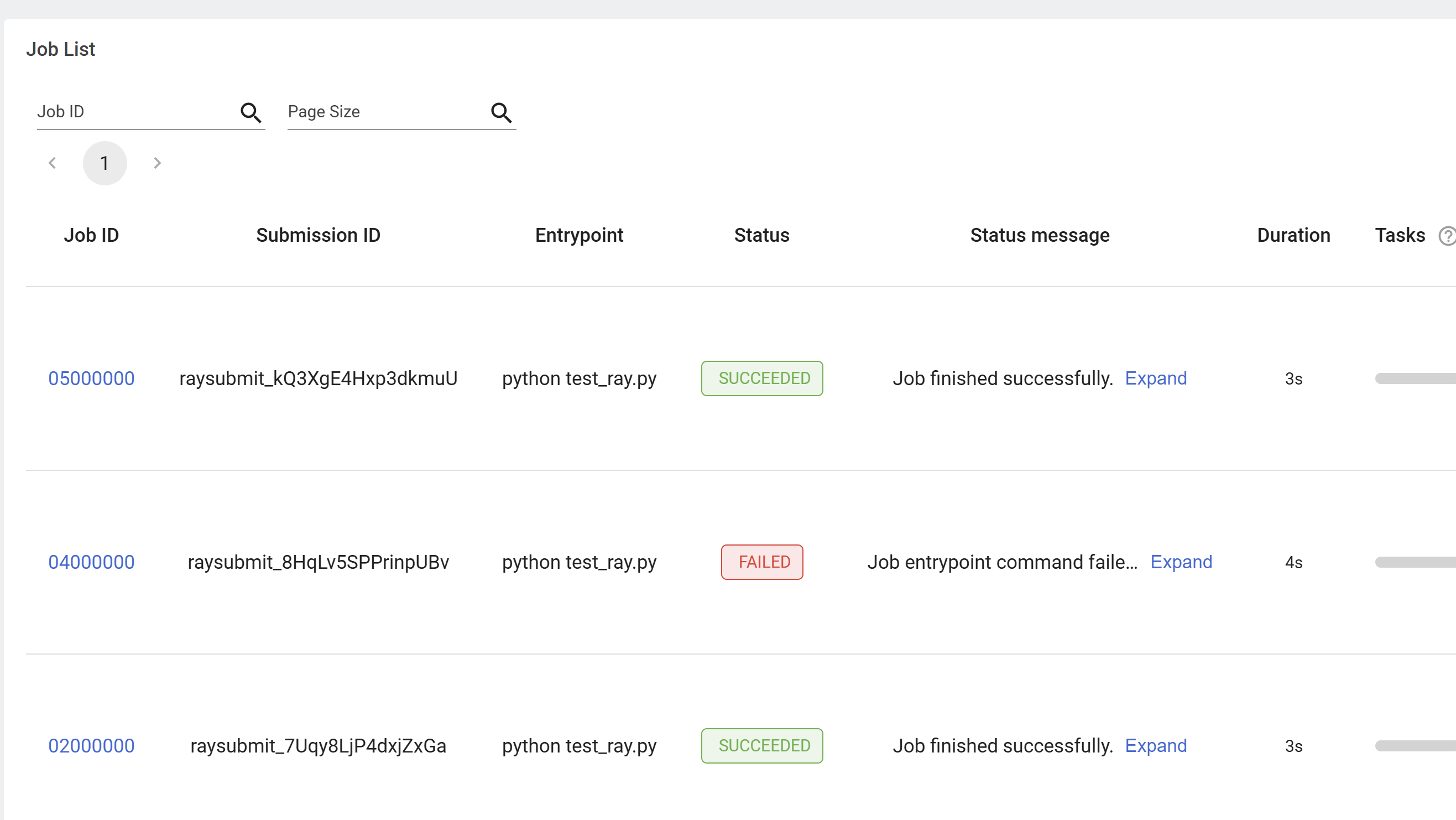This screenshot has height=820, width=1456.
Task: Select page 1 in pagination
Action: (105, 163)
